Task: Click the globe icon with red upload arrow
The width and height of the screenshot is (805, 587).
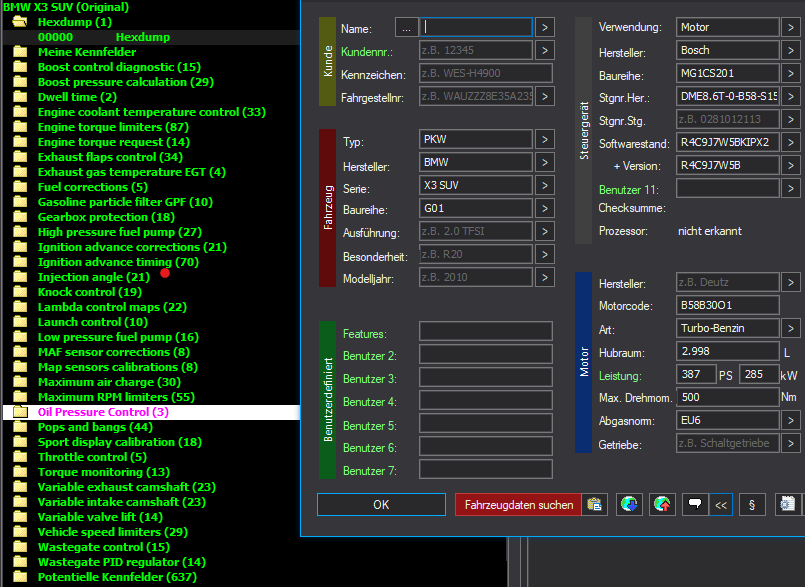Action: point(662,505)
